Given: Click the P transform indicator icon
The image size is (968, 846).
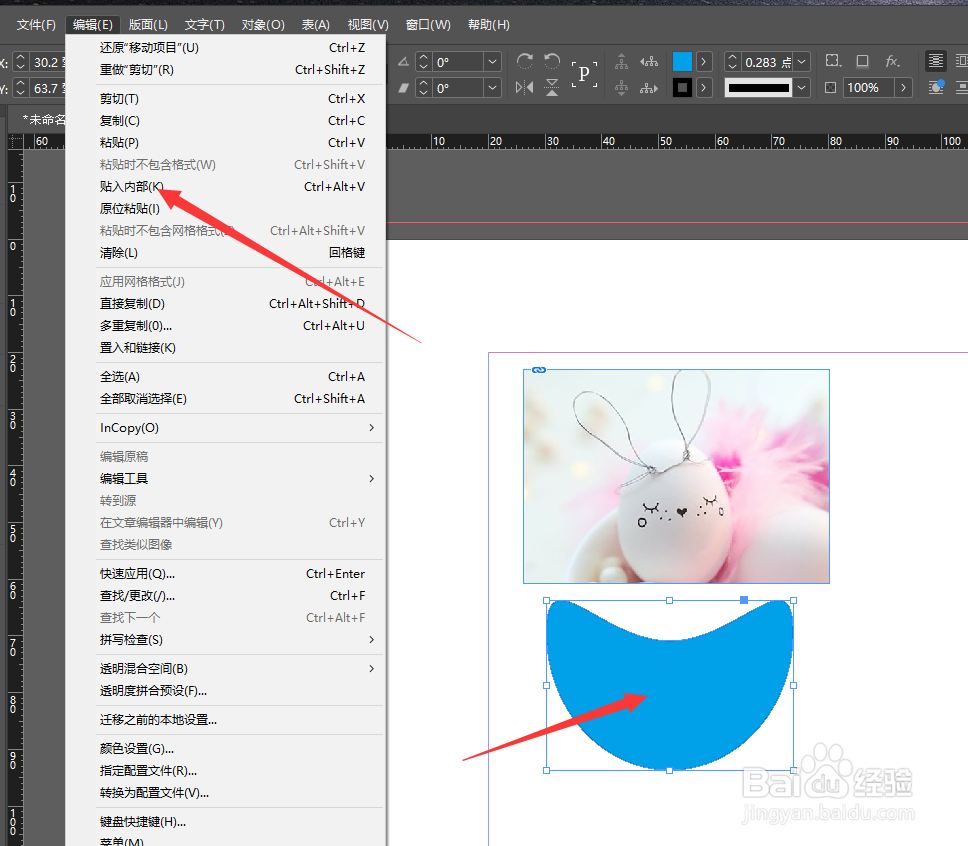Looking at the screenshot, I should 584,74.
